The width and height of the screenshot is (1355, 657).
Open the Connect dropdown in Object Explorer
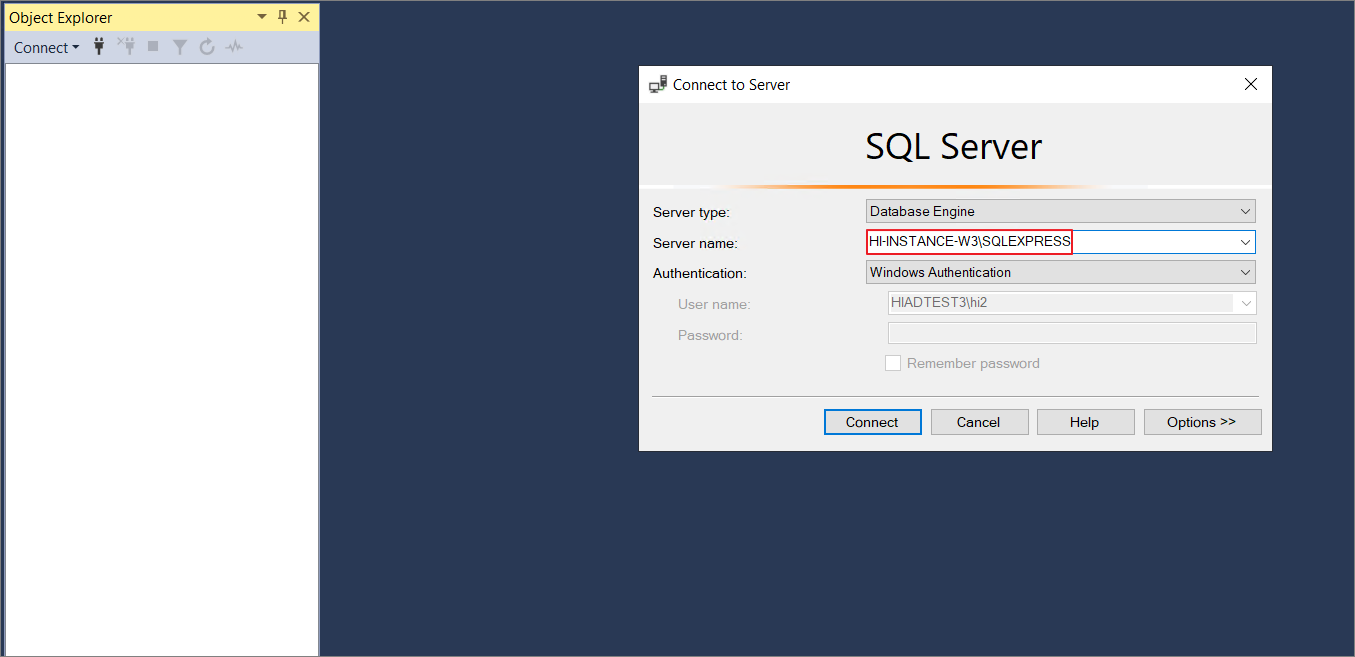coord(46,47)
